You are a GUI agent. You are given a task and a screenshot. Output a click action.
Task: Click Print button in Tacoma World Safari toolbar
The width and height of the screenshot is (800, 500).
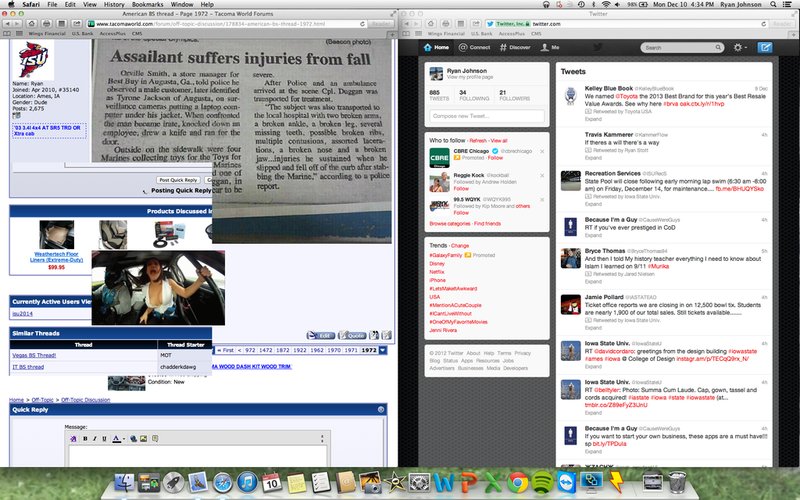(46, 23)
